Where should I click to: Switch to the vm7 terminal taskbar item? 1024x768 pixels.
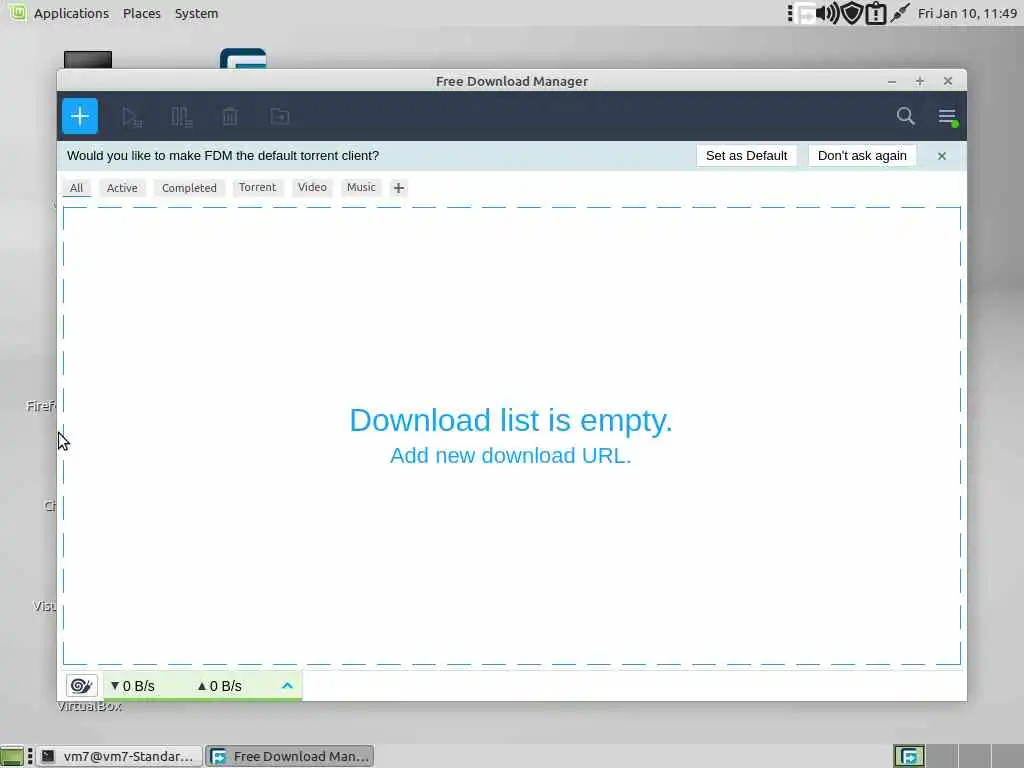[x=118, y=756]
